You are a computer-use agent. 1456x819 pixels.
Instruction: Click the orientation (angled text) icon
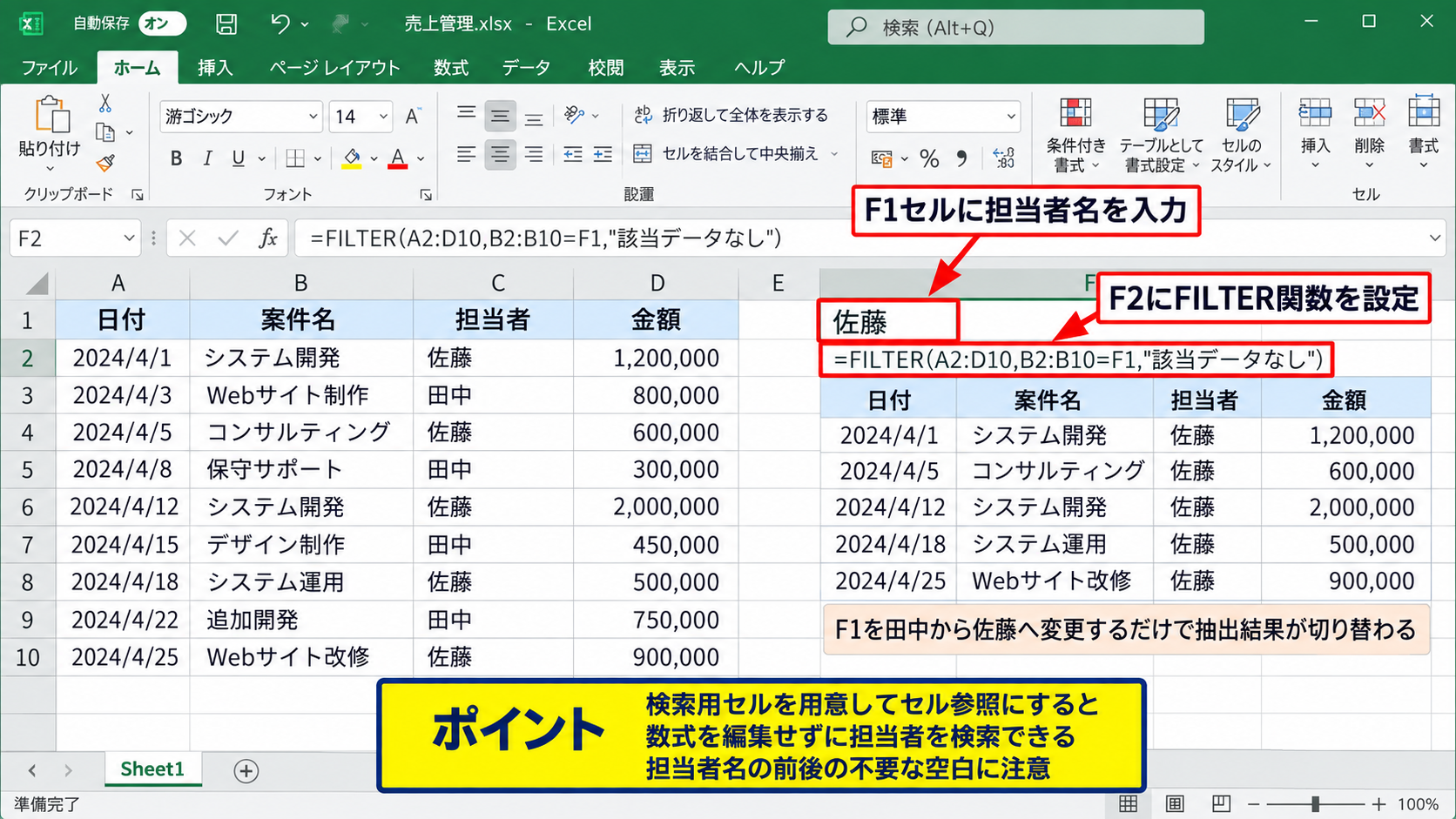coord(574,115)
